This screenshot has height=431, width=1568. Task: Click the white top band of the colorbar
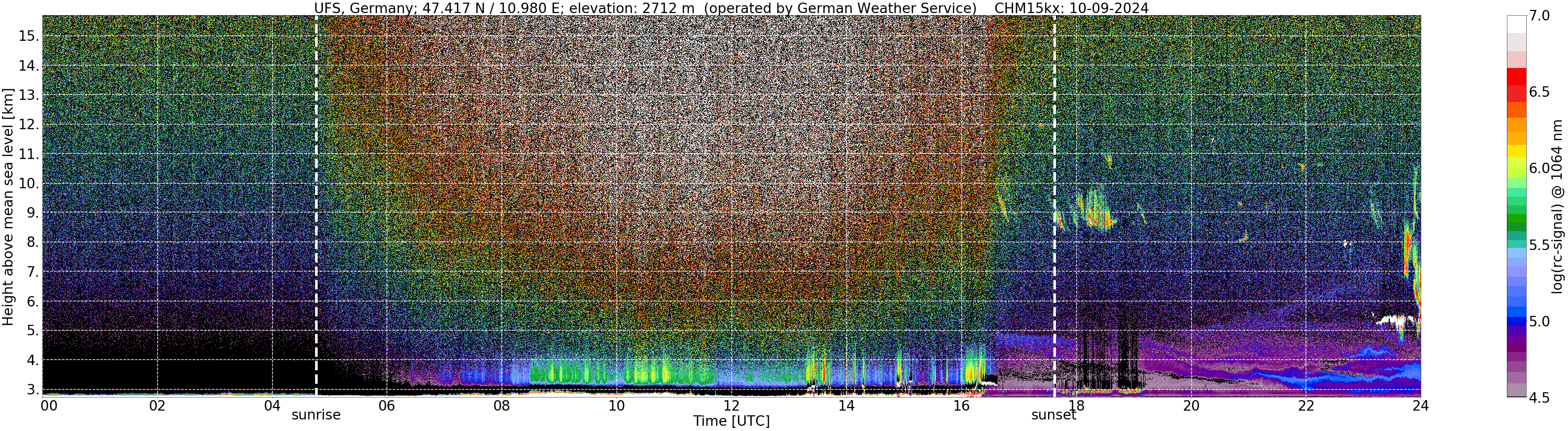1516,25
